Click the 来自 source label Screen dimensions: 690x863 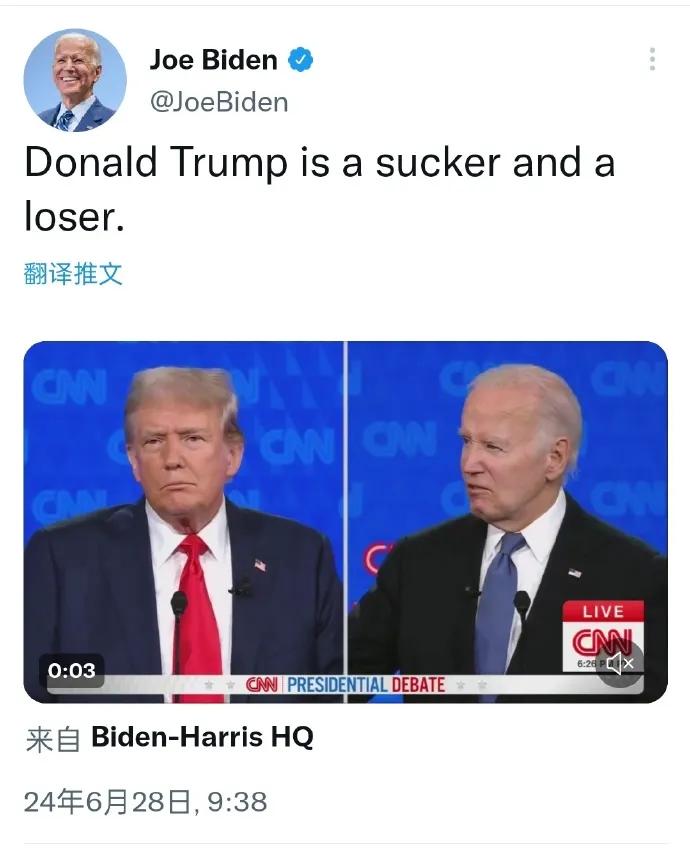pos(53,739)
